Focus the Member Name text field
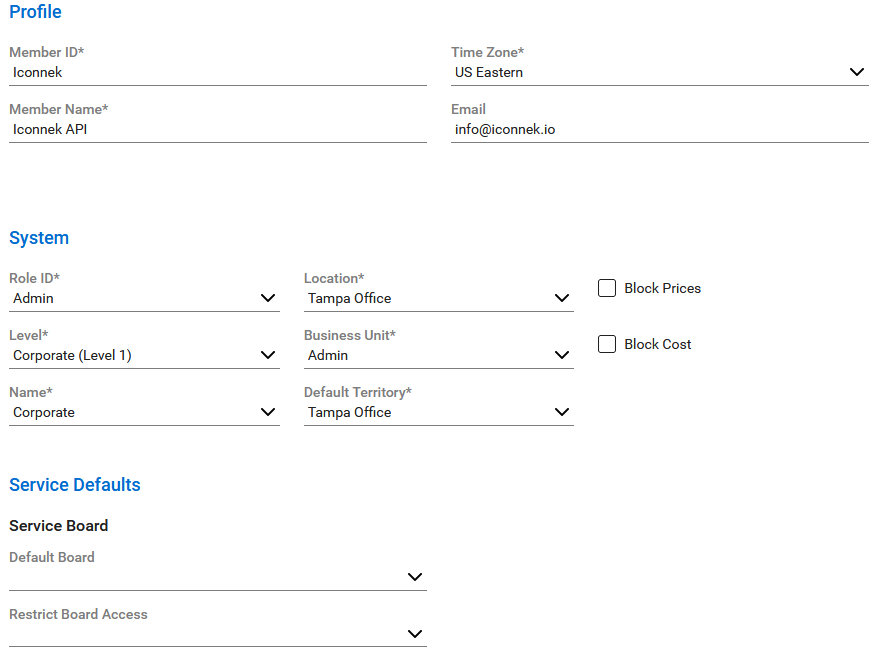Screen dimensions: 884x672 pos(217,129)
